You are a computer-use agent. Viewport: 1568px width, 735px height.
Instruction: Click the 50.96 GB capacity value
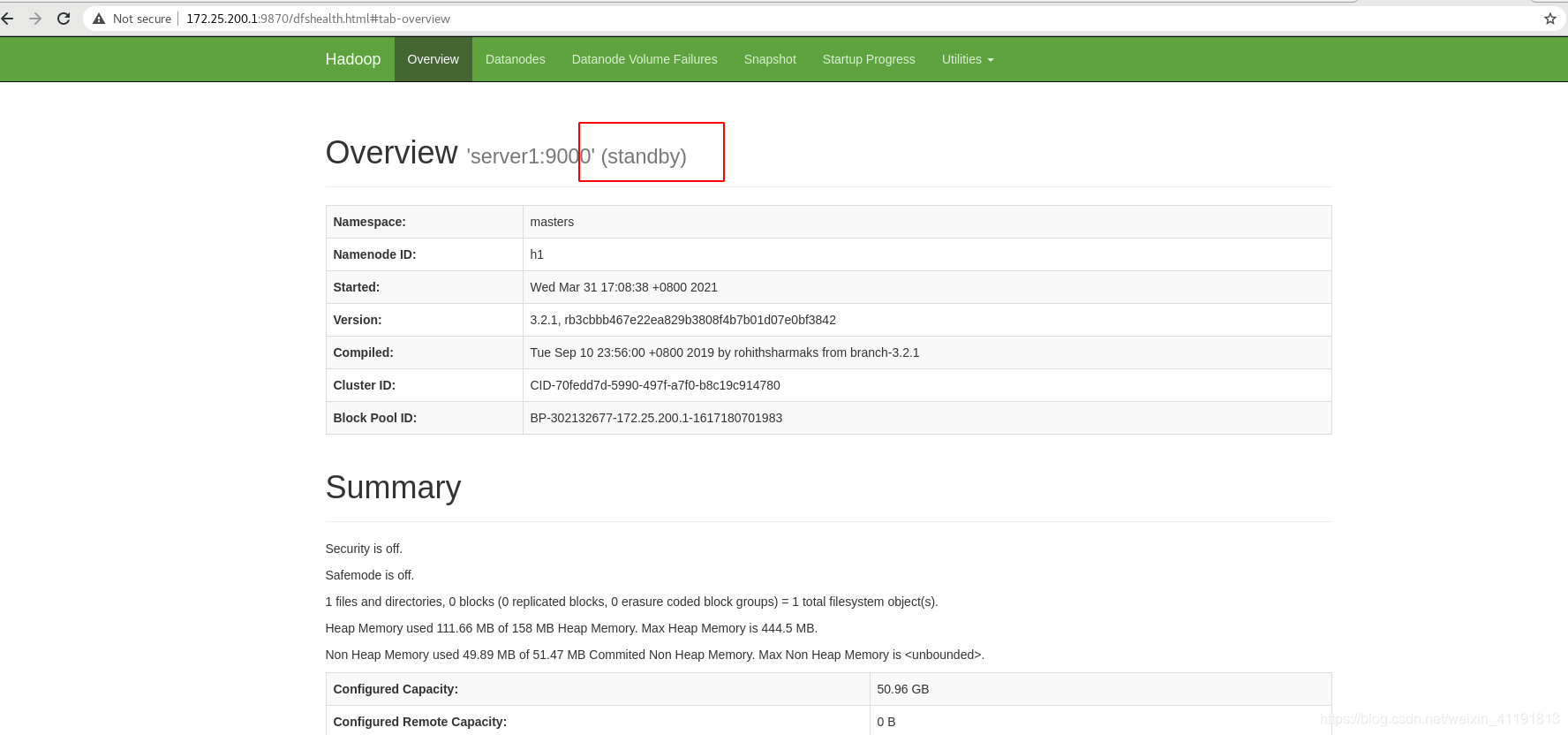pyautogui.click(x=903, y=689)
